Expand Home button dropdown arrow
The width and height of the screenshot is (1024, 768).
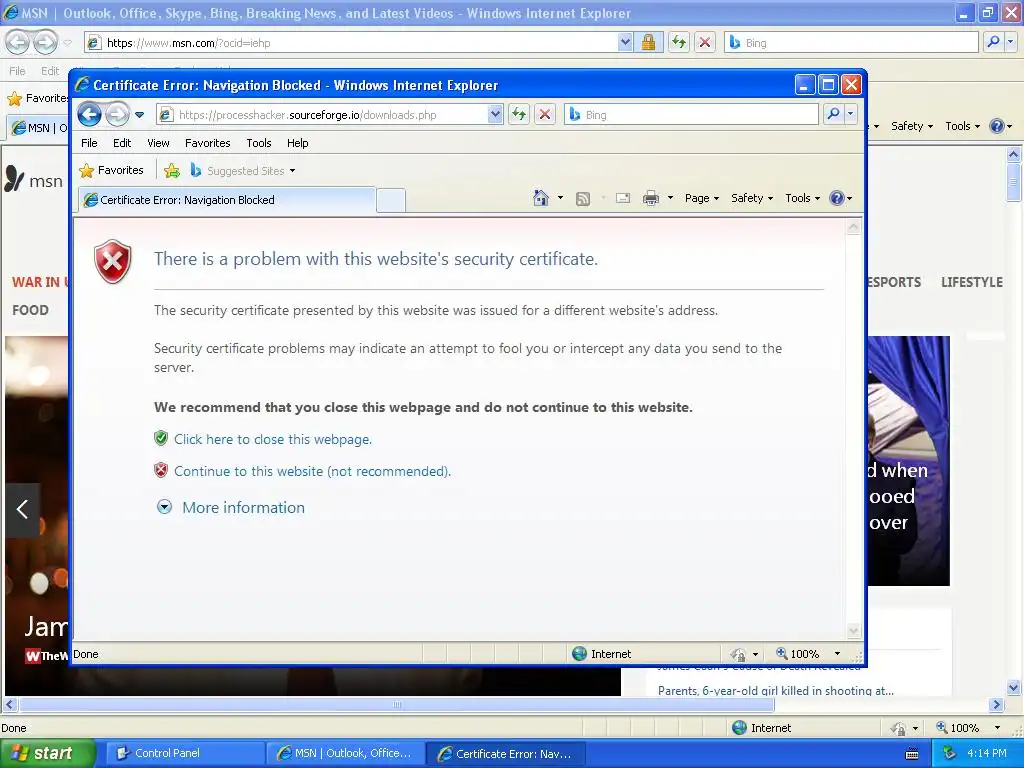click(560, 198)
